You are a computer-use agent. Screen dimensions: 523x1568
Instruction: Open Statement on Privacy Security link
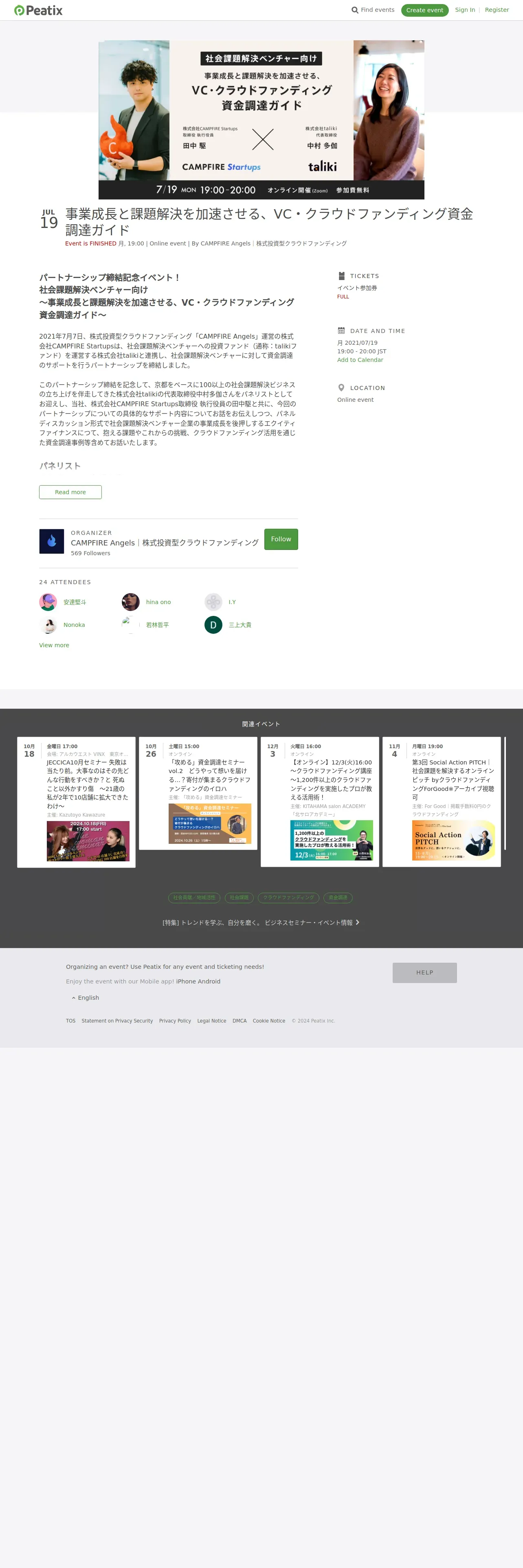(117, 1021)
